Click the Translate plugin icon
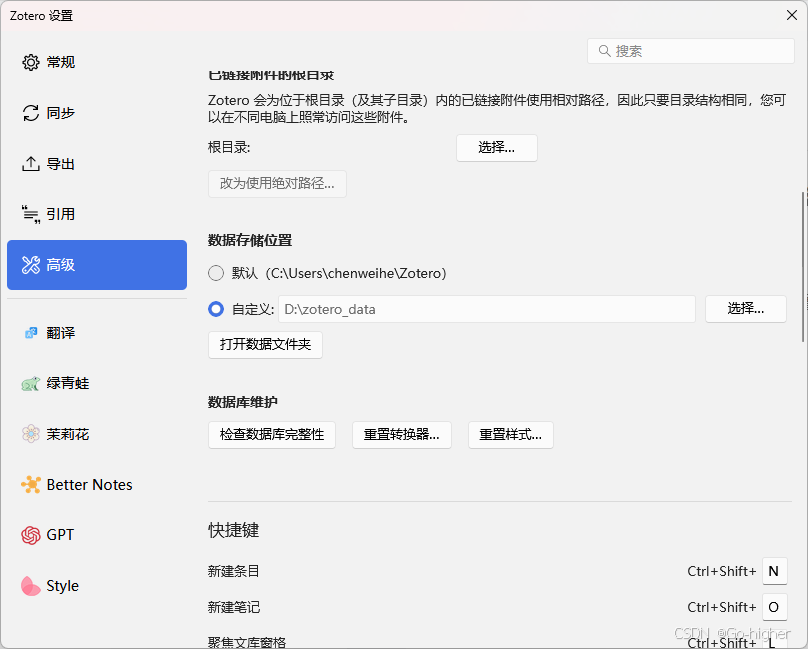 [31, 333]
